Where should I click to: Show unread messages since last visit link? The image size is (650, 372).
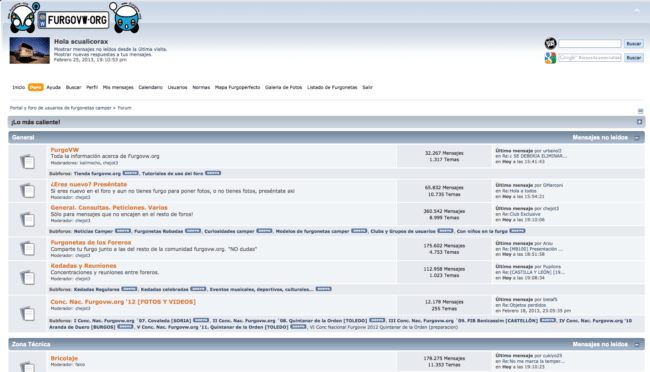click(x=111, y=49)
